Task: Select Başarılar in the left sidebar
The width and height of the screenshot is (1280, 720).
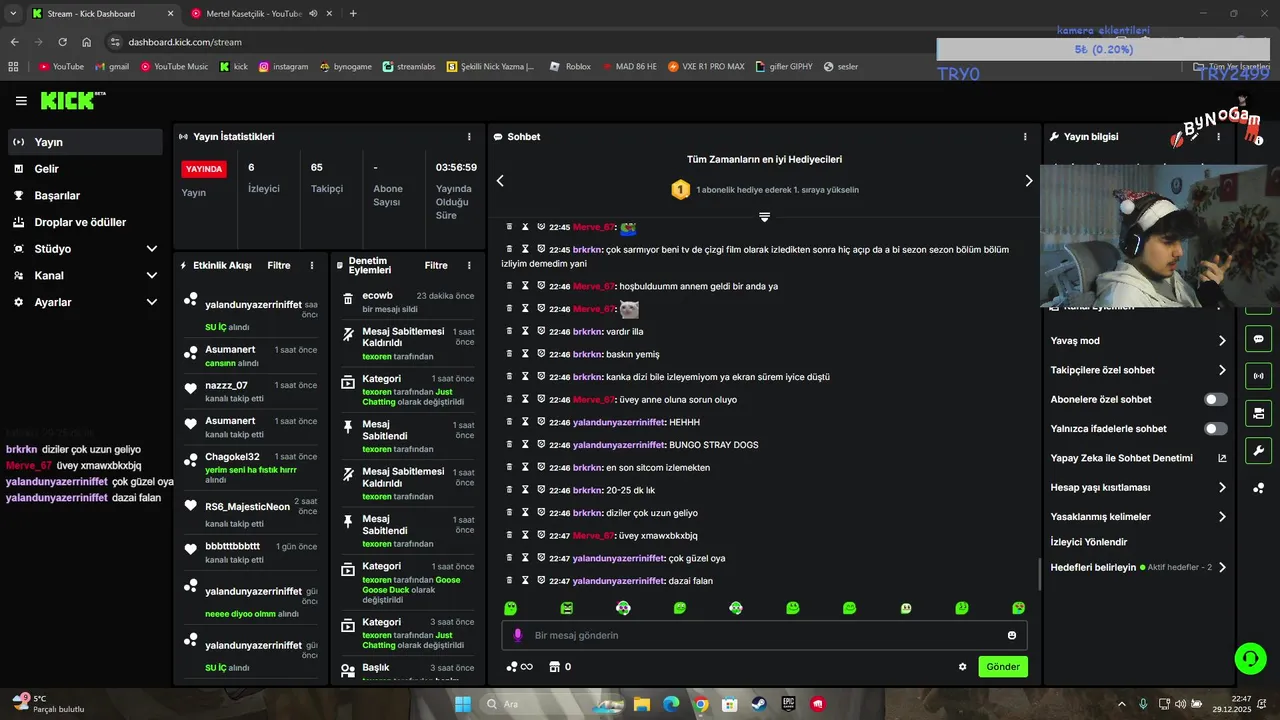Action: coord(84,195)
